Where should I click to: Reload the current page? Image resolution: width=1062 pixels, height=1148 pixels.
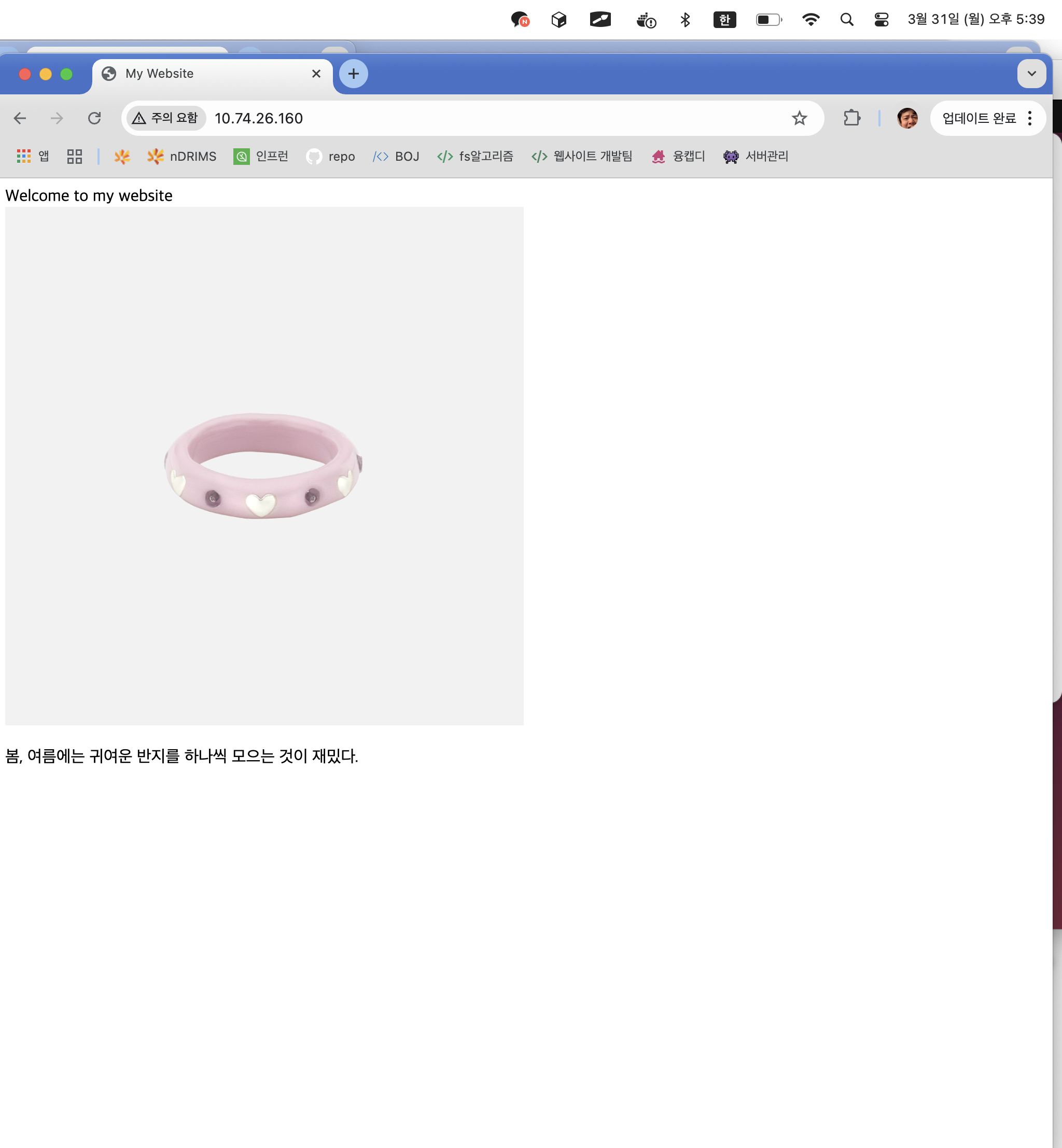94,118
